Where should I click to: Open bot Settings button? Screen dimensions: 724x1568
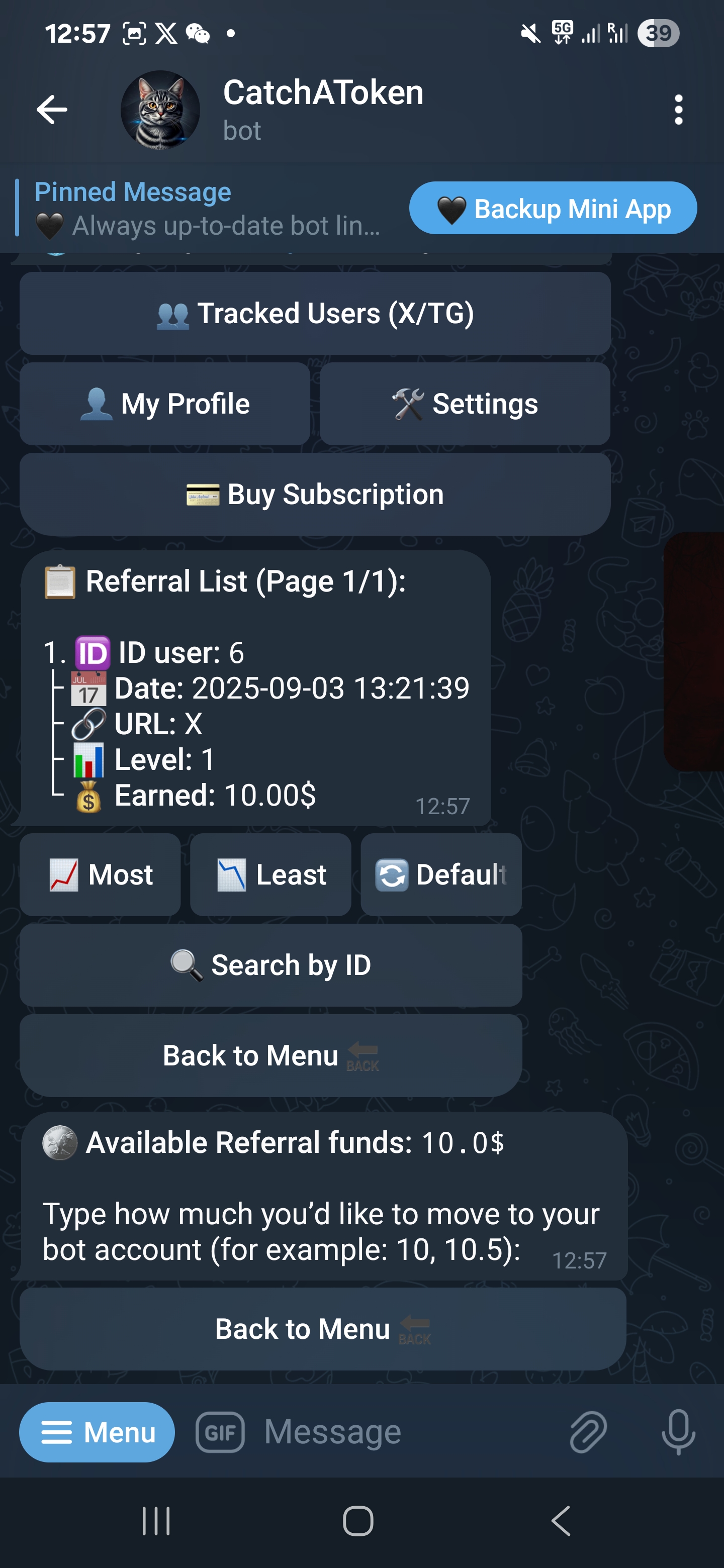click(465, 404)
